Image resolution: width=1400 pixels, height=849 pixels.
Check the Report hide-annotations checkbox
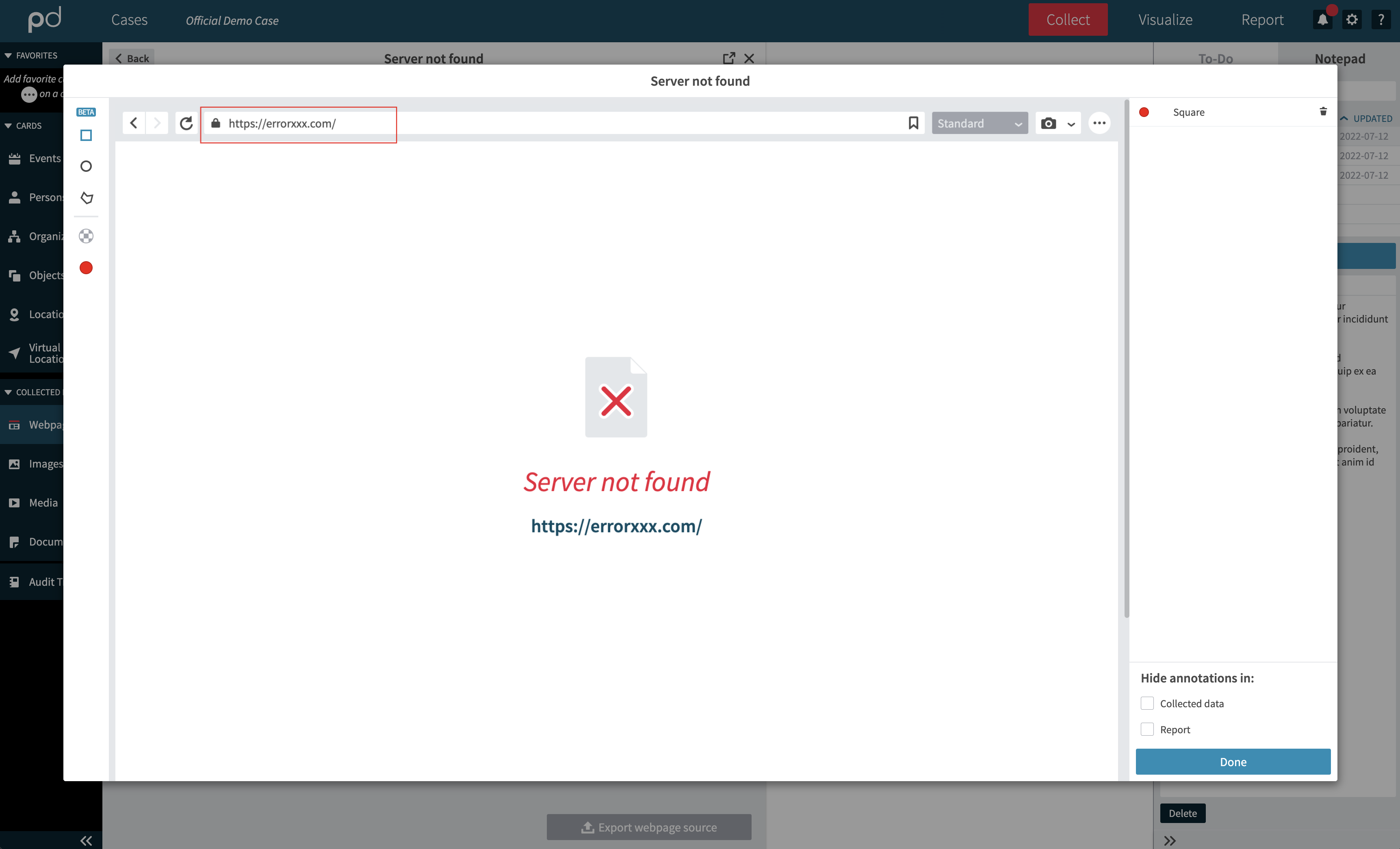pos(1147,729)
